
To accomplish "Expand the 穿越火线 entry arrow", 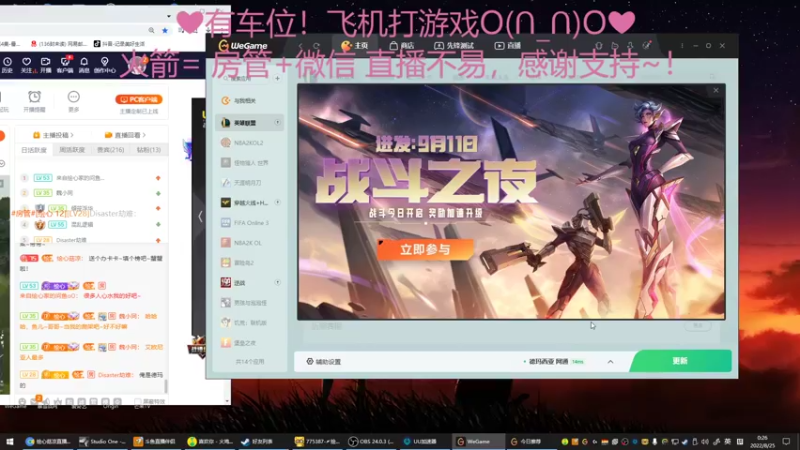I will click(278, 202).
